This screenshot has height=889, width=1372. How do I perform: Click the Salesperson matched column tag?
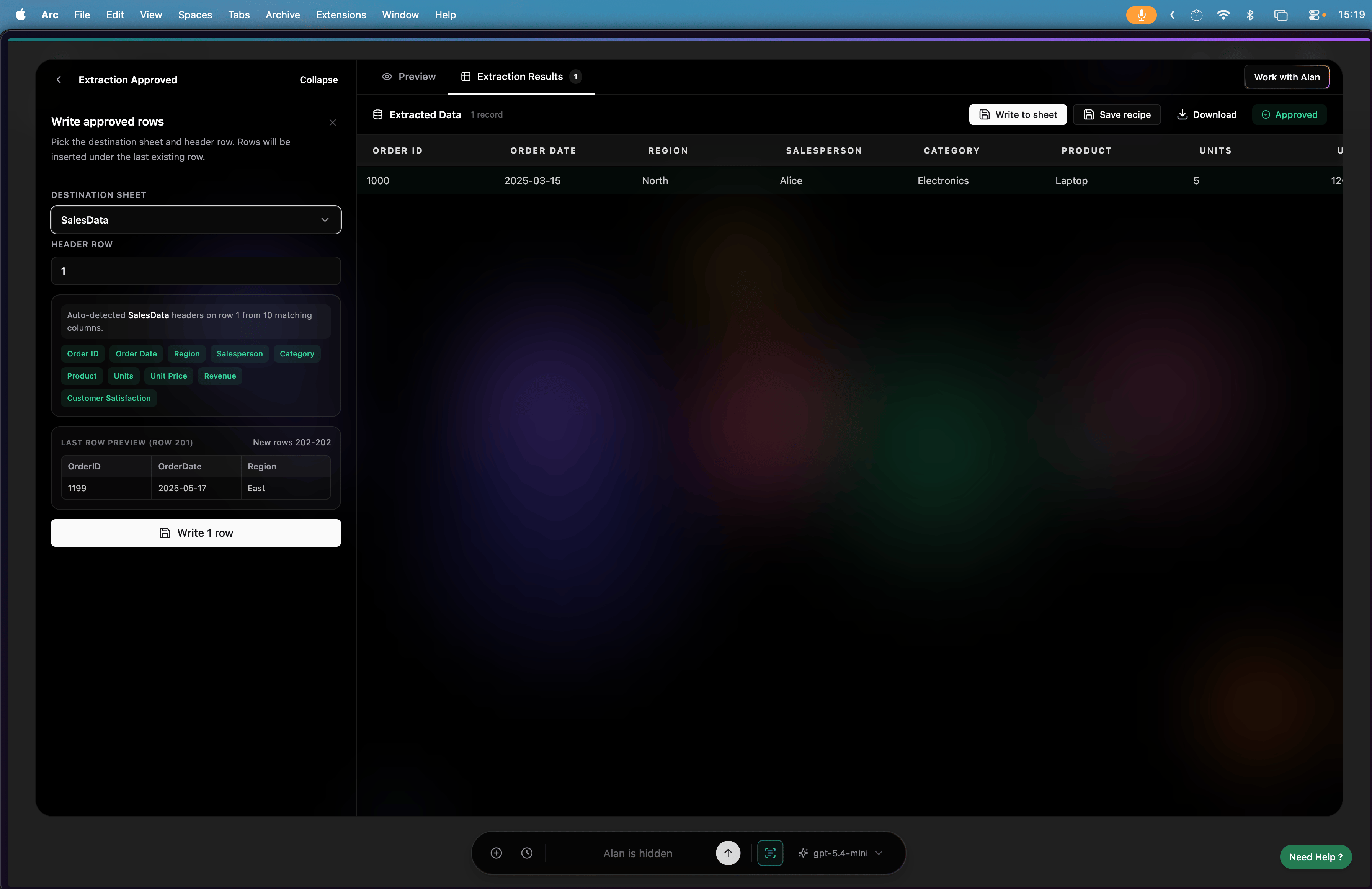coord(239,354)
